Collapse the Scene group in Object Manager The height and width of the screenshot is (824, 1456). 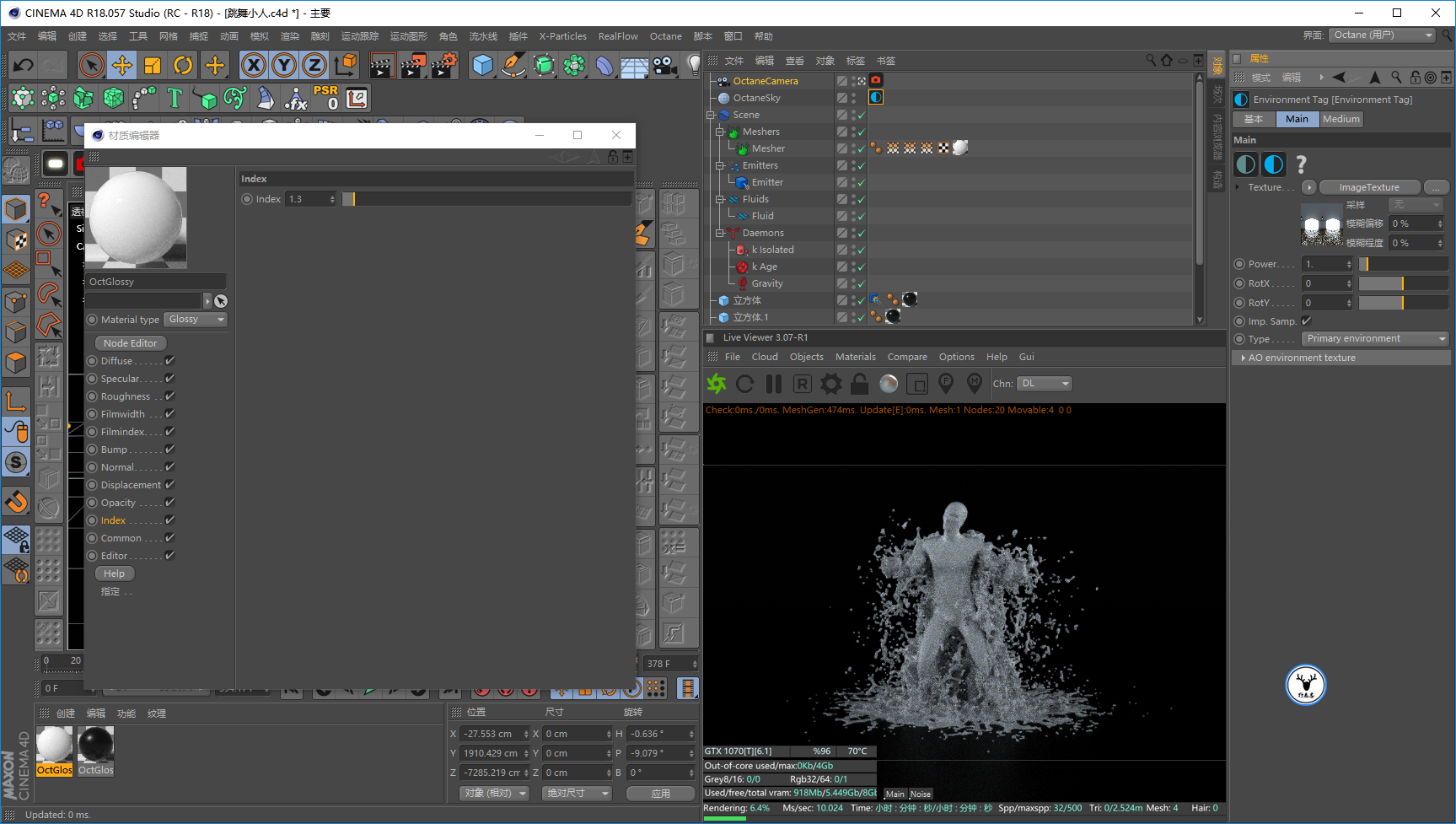point(711,115)
